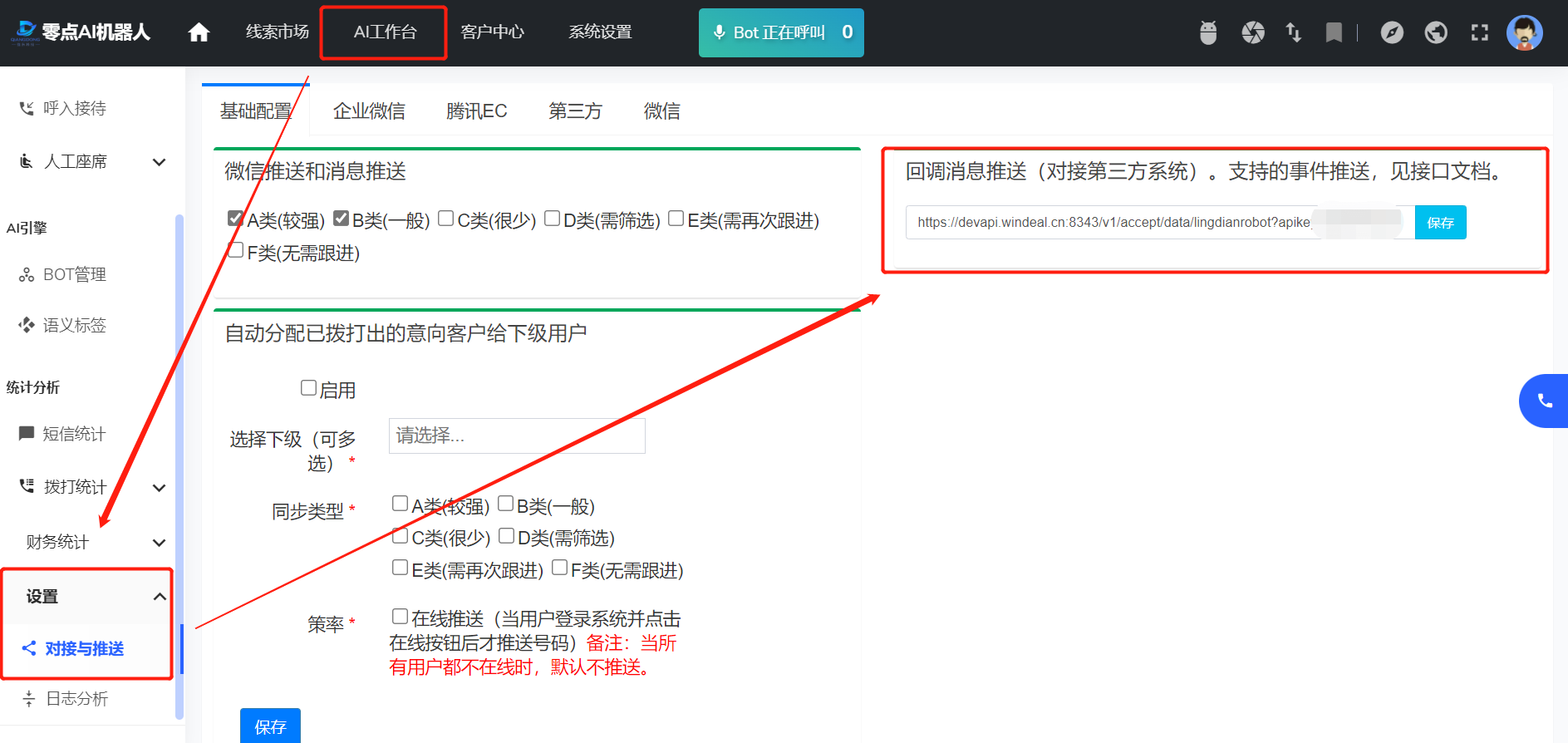Click the globe icon in header
This screenshot has height=743, width=1568.
tap(1436, 32)
